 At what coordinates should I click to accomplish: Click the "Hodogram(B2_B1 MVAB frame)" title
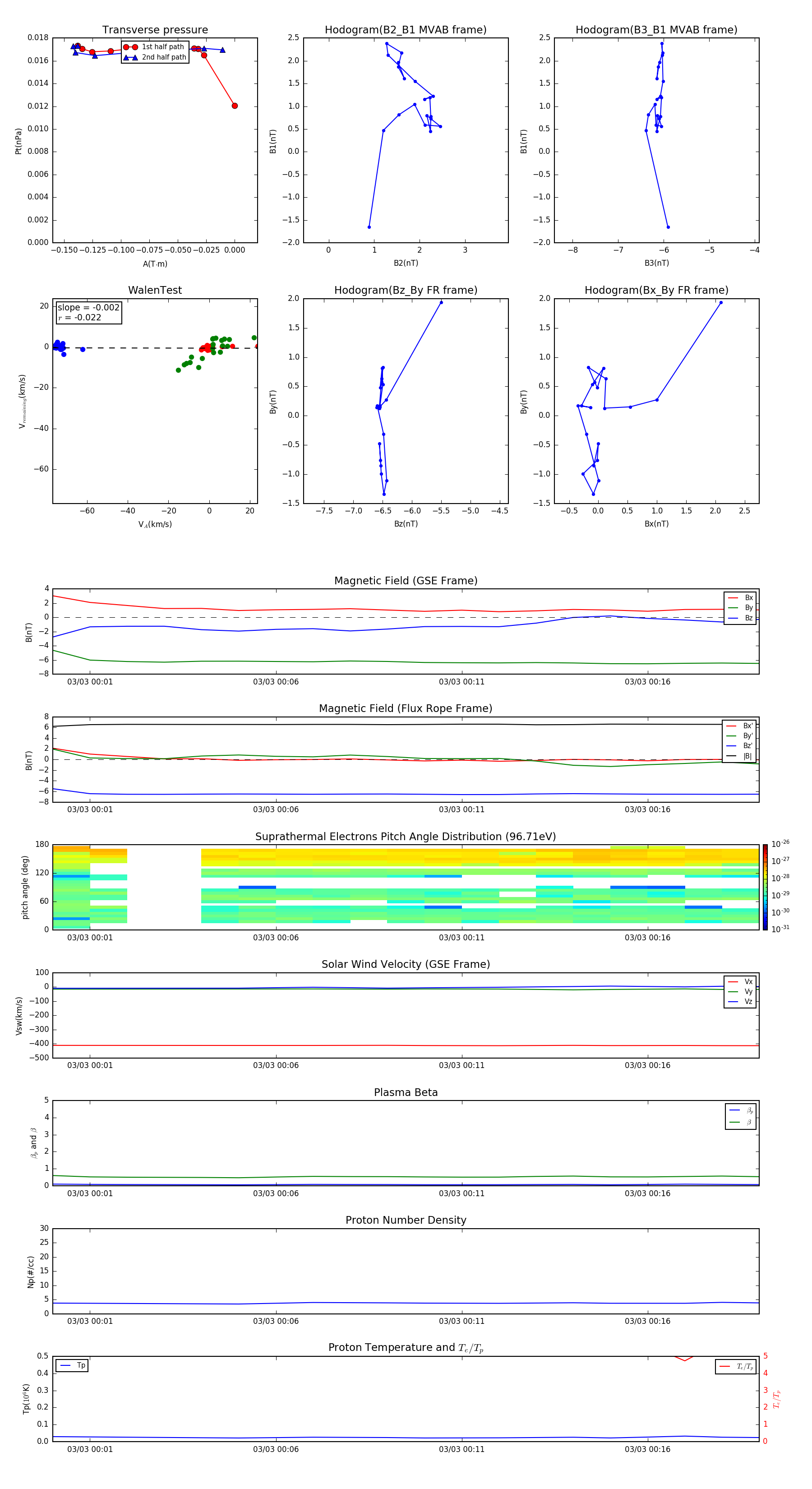406,30
